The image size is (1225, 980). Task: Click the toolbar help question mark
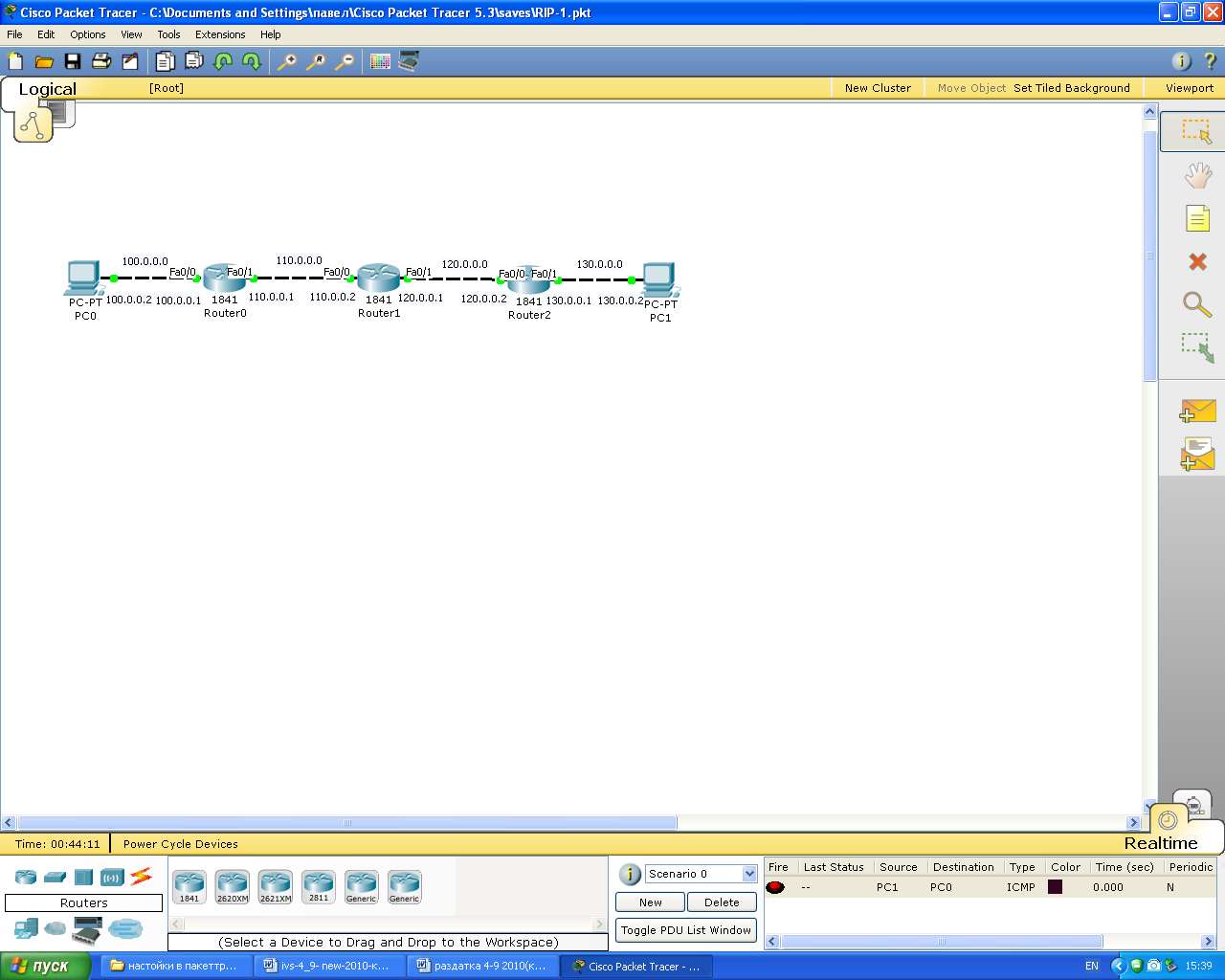(1210, 61)
